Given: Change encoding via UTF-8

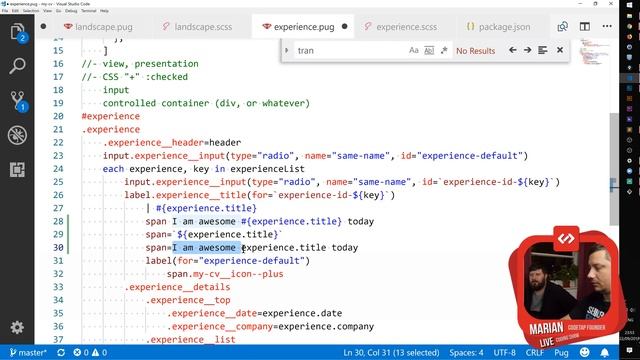Looking at the screenshot, I should coord(504,352).
